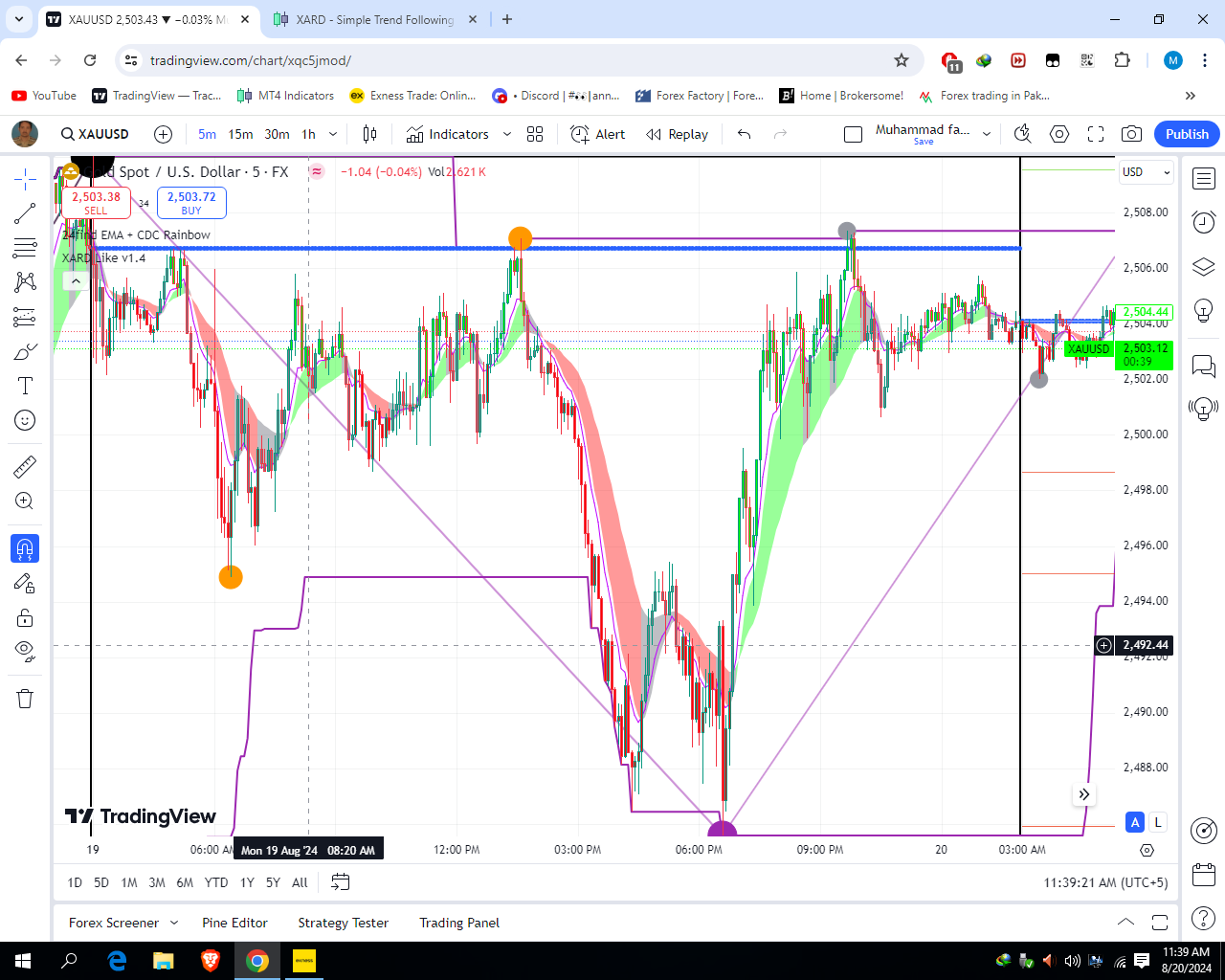This screenshot has height=980, width=1225.
Task: Open the Text tool in left toolbar
Action: point(25,386)
